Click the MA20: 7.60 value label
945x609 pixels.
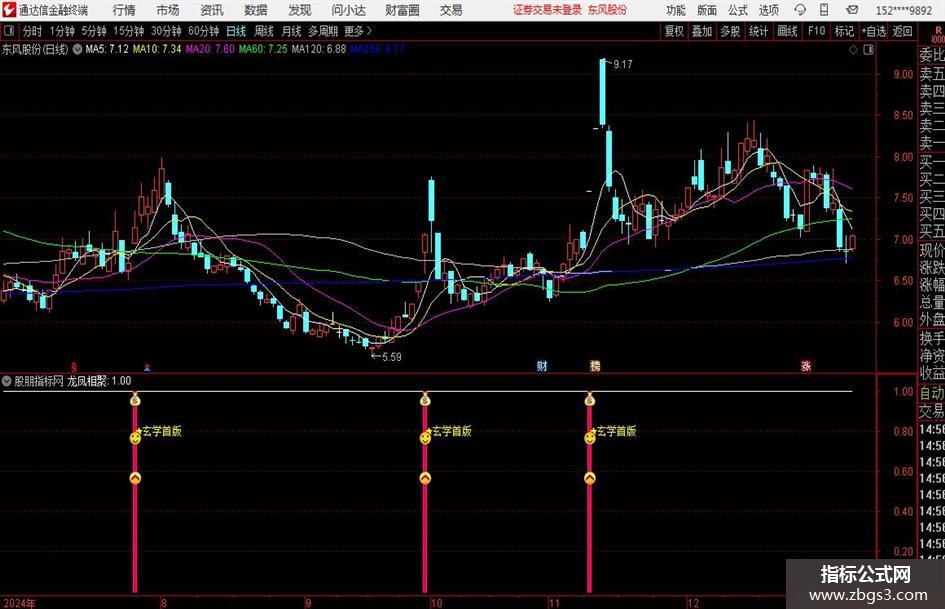coord(210,49)
